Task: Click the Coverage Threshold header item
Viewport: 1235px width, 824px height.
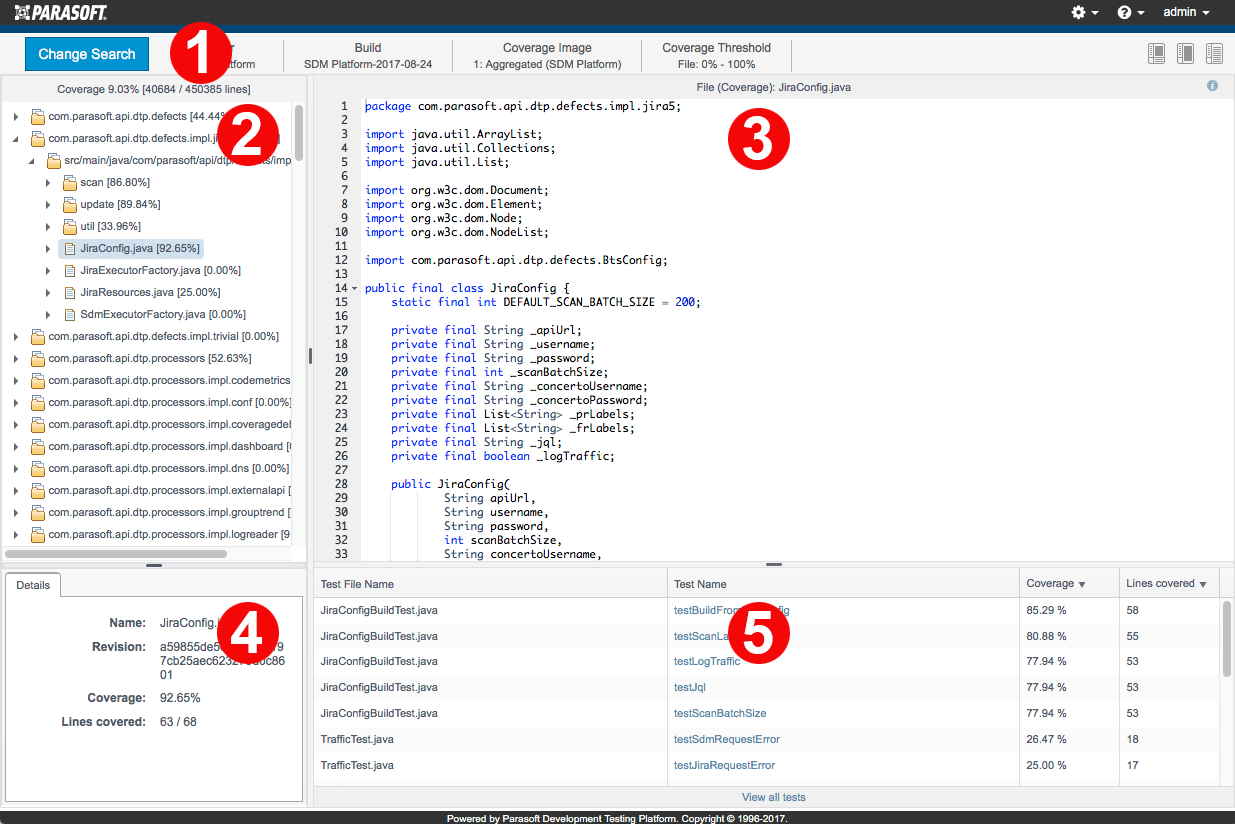Action: (716, 55)
